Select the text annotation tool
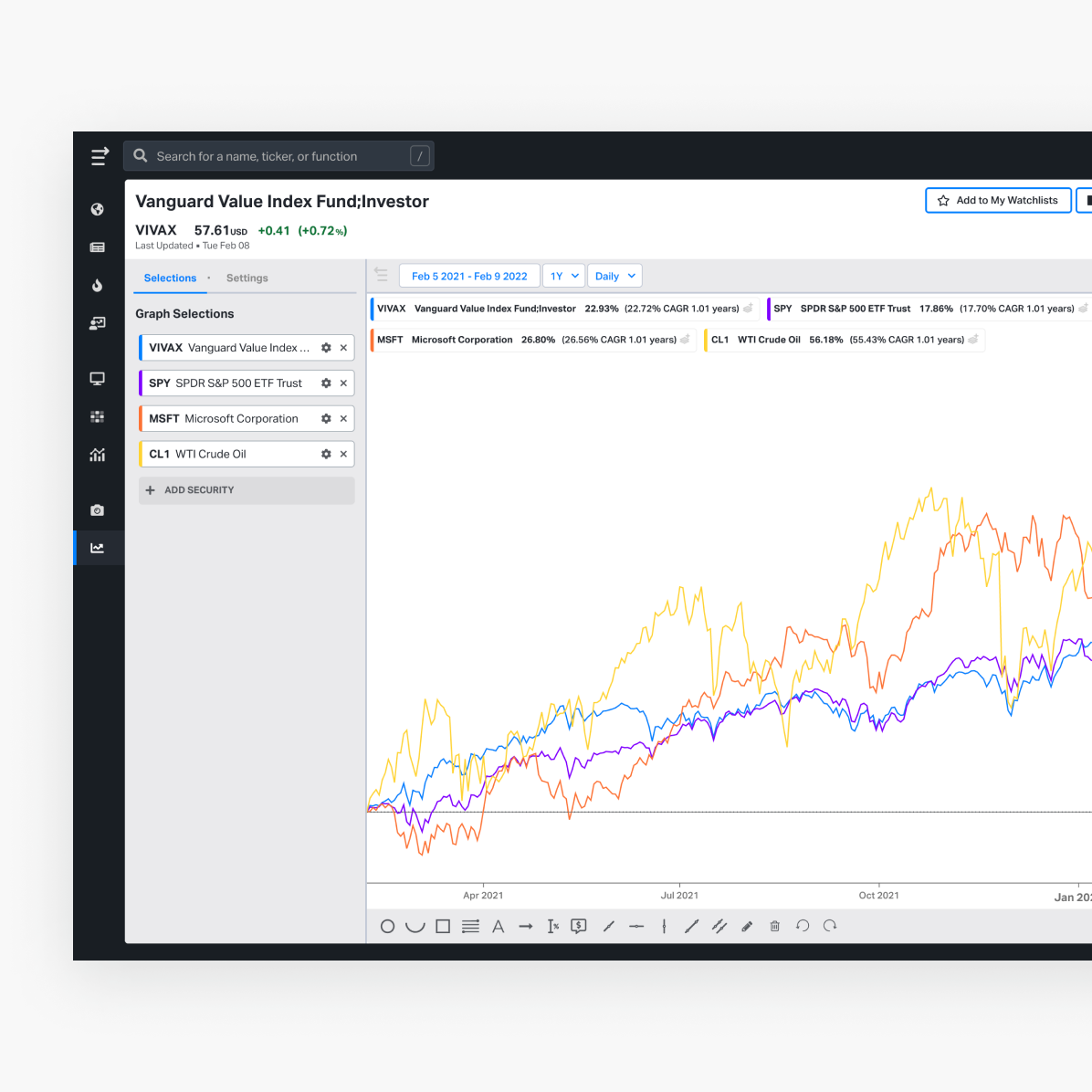1092x1092 pixels. (x=498, y=926)
